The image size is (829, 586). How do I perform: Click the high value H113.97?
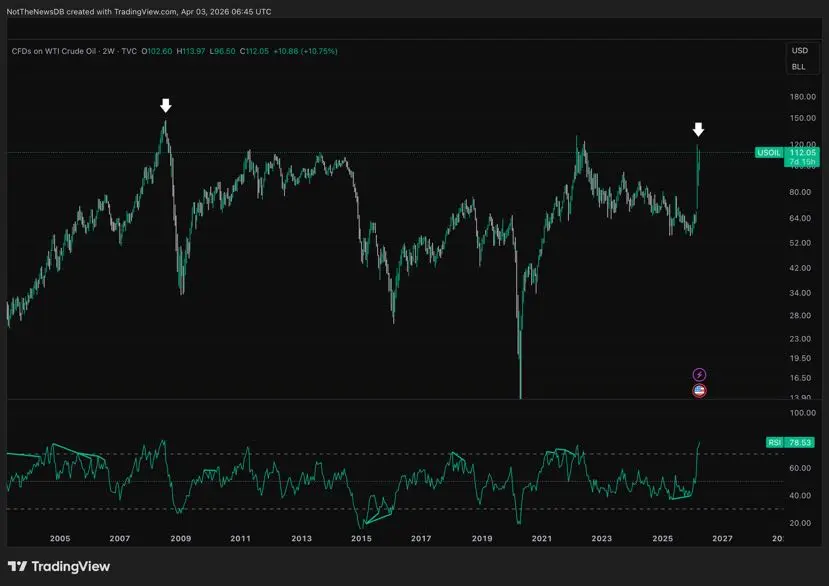190,51
